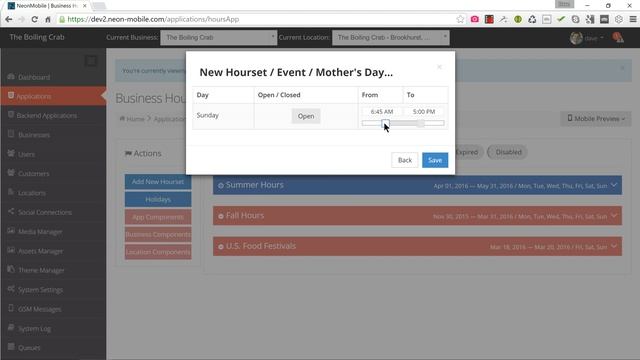640x360 pixels.
Task: Bookmark the page with star icon
Action: point(460,19)
